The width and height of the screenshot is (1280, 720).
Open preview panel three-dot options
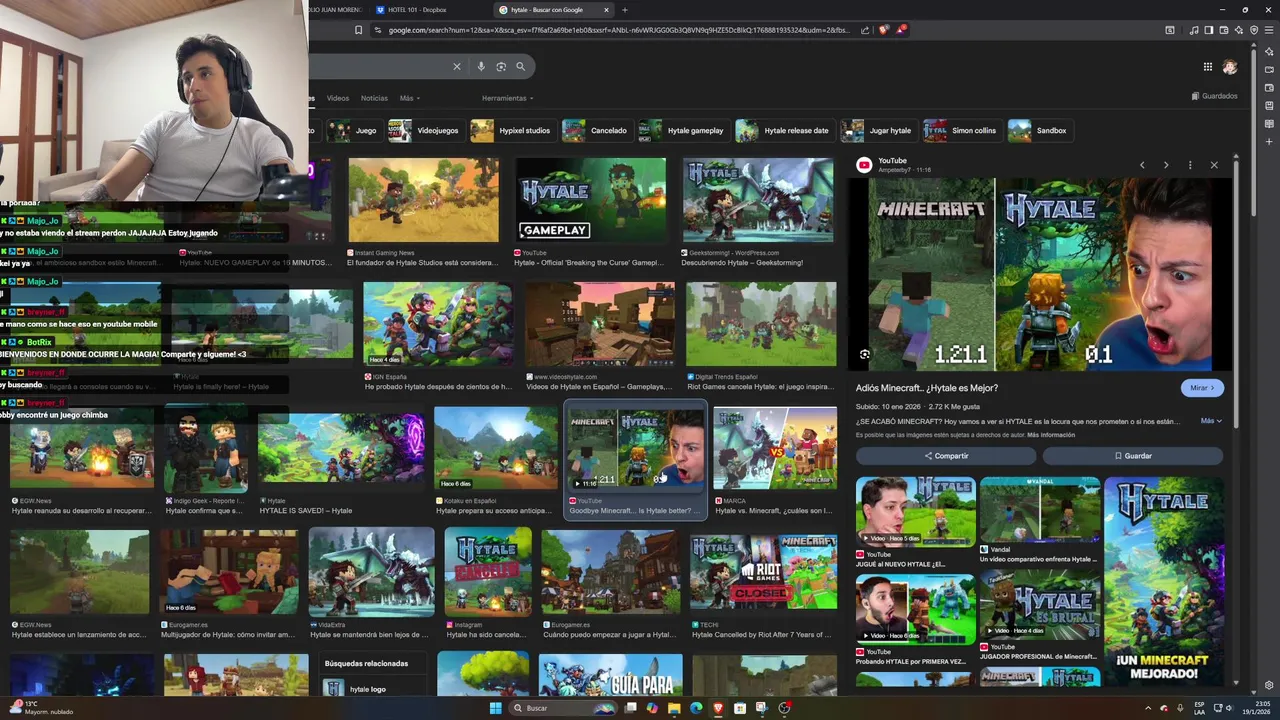[1190, 165]
